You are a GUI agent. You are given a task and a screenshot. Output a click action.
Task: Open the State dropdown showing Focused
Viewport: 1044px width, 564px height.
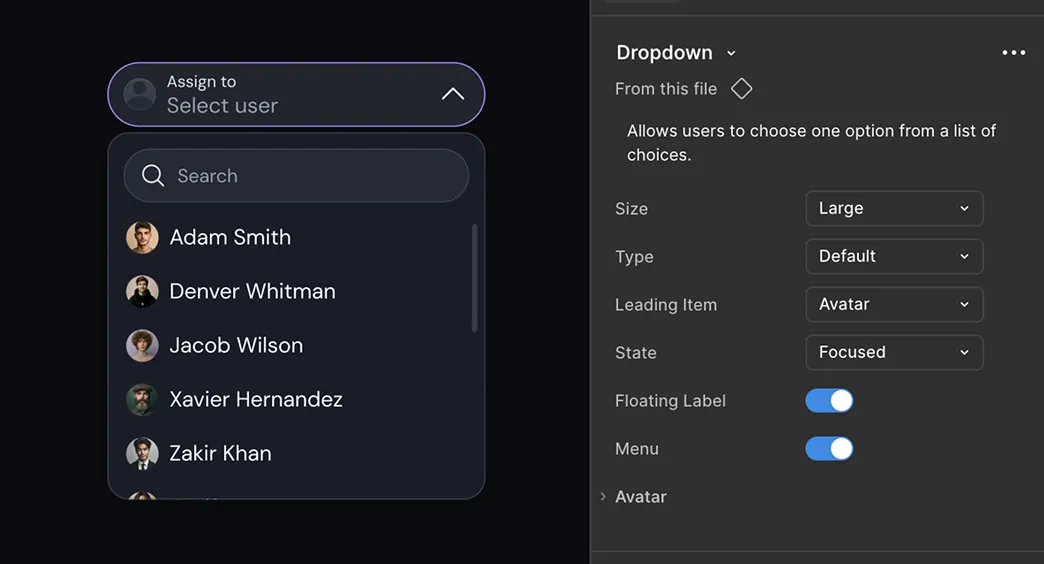894,353
